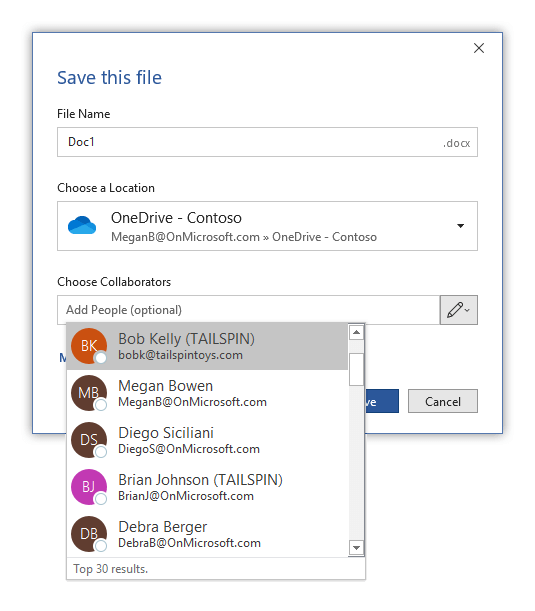
Task: Click Megan Bowen's MB avatar
Action: (x=89, y=393)
